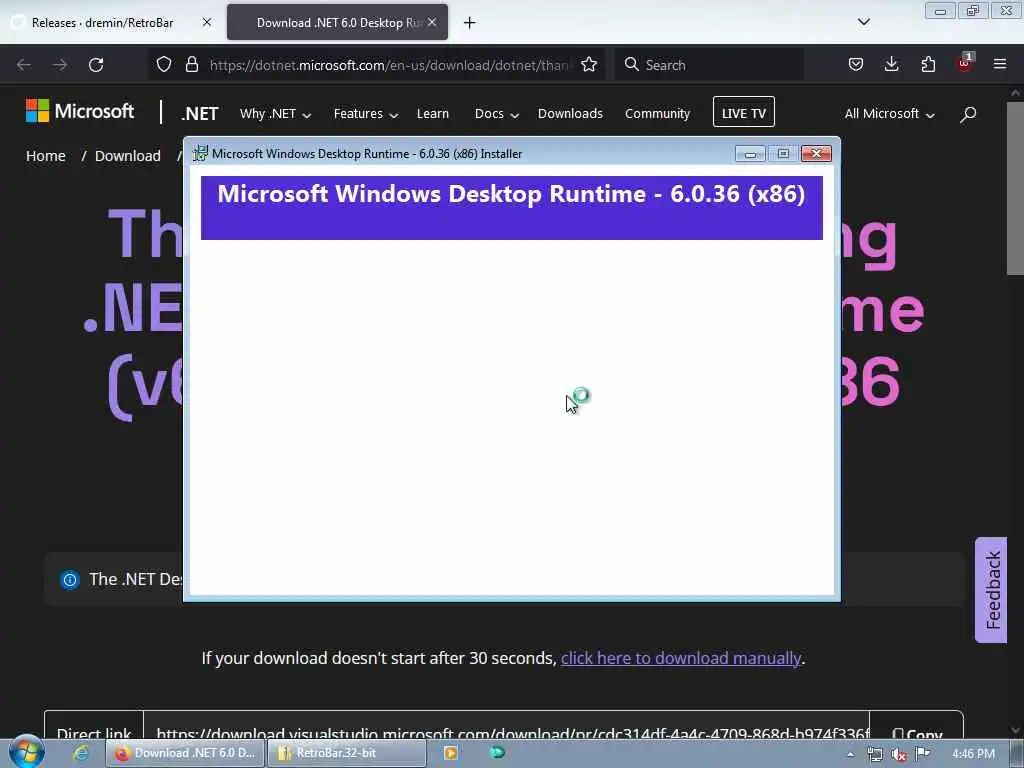Click the 4:46 PM taskbar clock
Viewport: 1024px width, 768px height.
coord(973,754)
